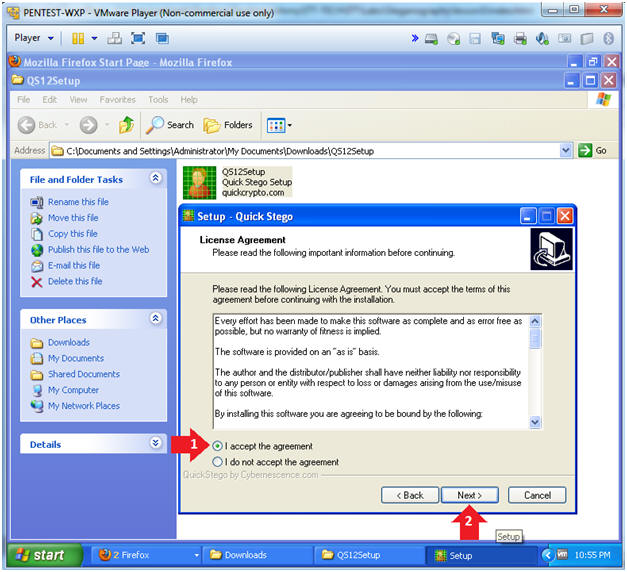Click the VMware Unity mode icon

[162, 38]
